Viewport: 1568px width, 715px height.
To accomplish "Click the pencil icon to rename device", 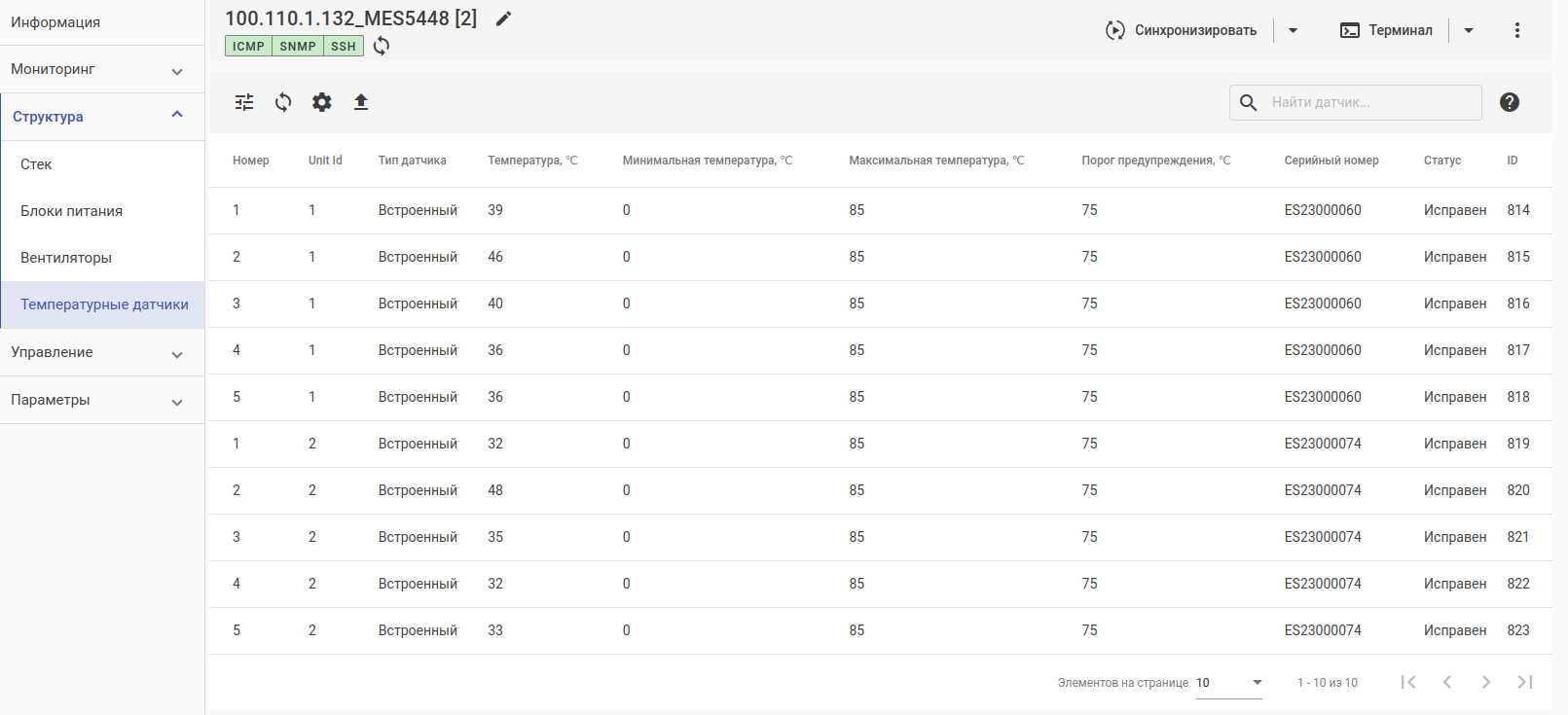I will (503, 18).
